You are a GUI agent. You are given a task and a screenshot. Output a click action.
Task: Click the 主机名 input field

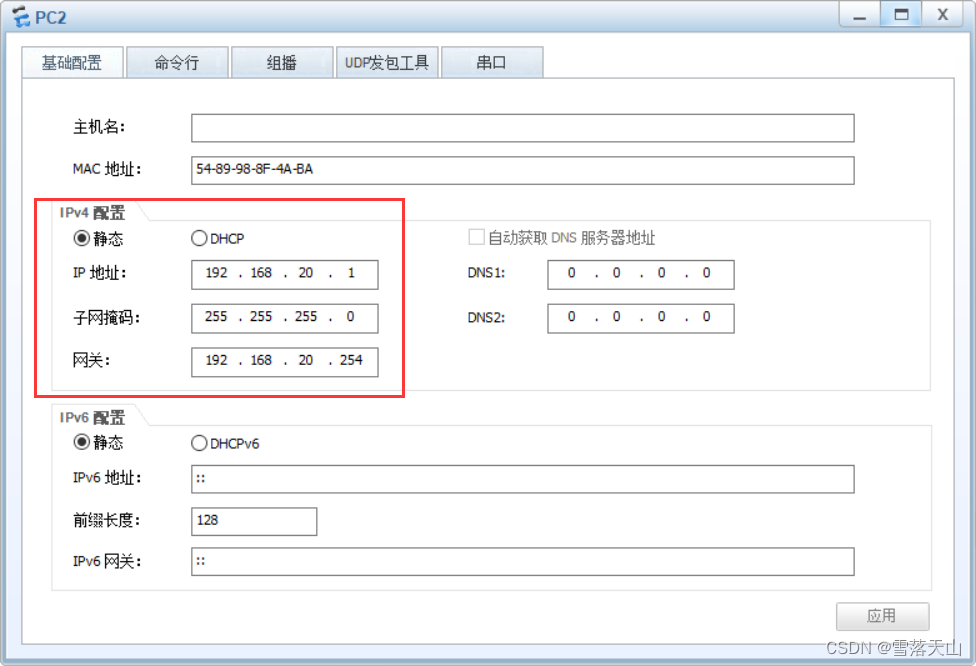pyautogui.click(x=523, y=128)
